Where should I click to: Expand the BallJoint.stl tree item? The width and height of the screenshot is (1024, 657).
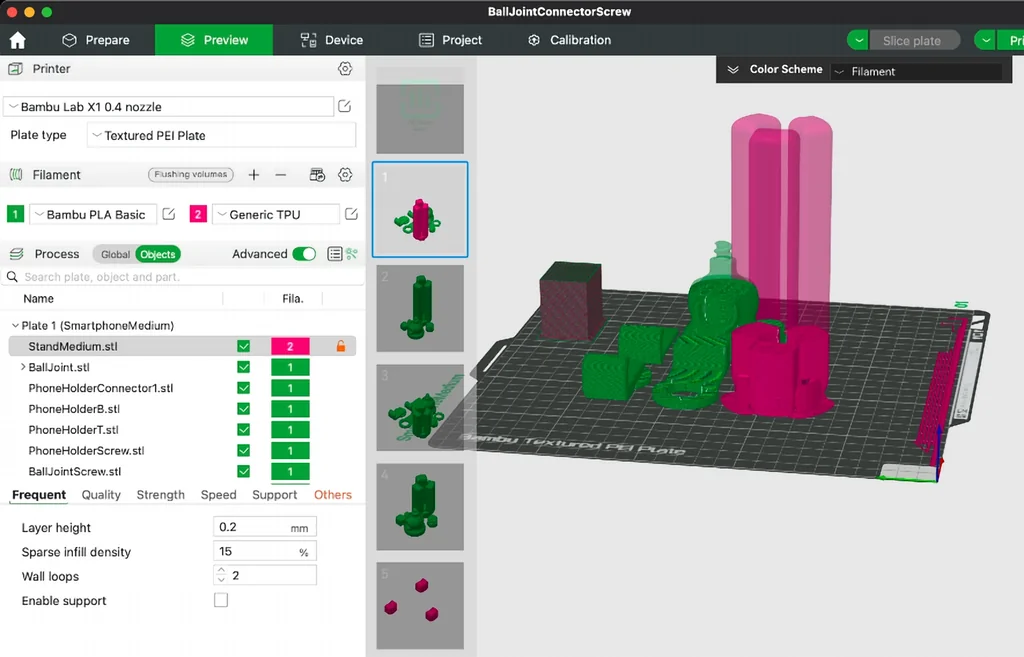(x=23, y=367)
